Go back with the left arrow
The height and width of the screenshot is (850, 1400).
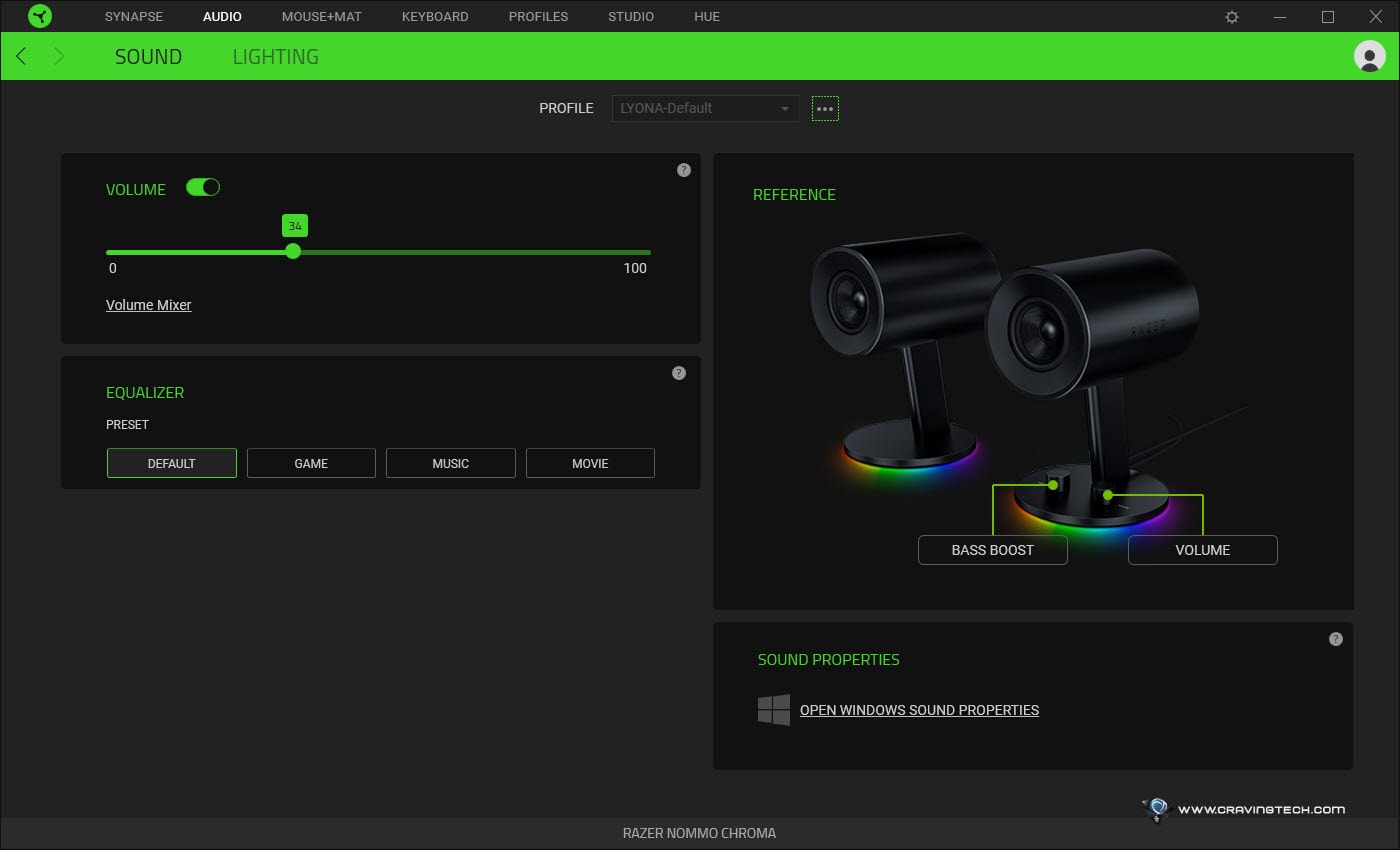point(21,56)
